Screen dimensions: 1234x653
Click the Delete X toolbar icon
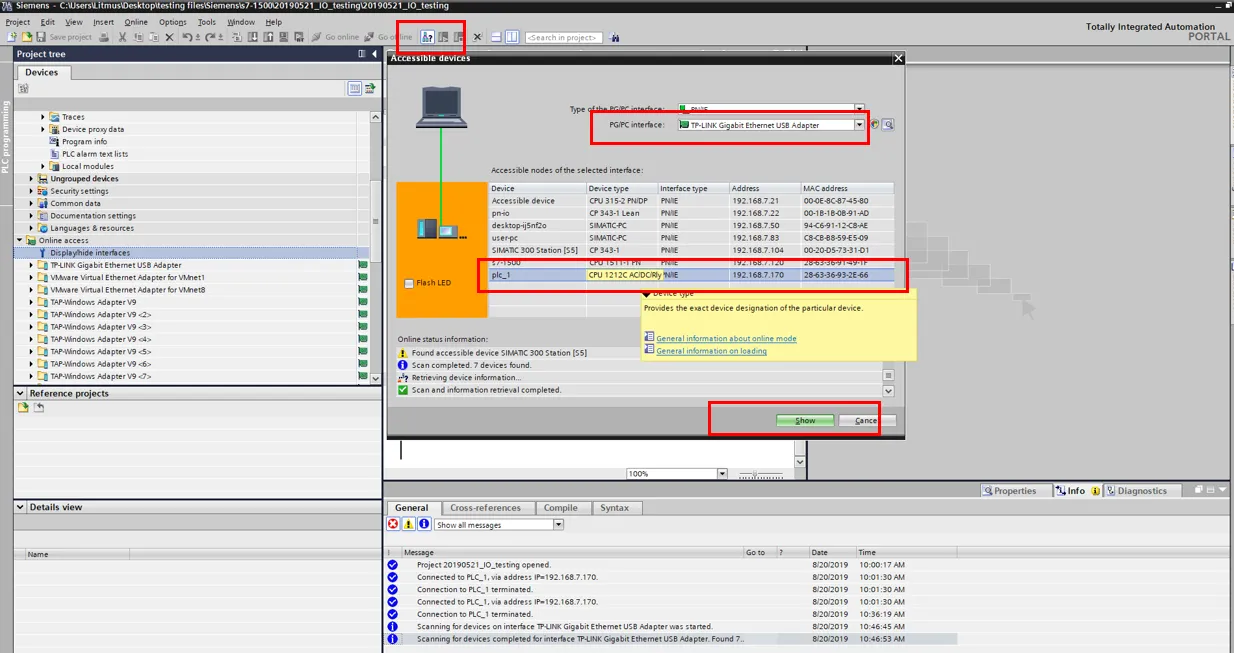pos(169,37)
